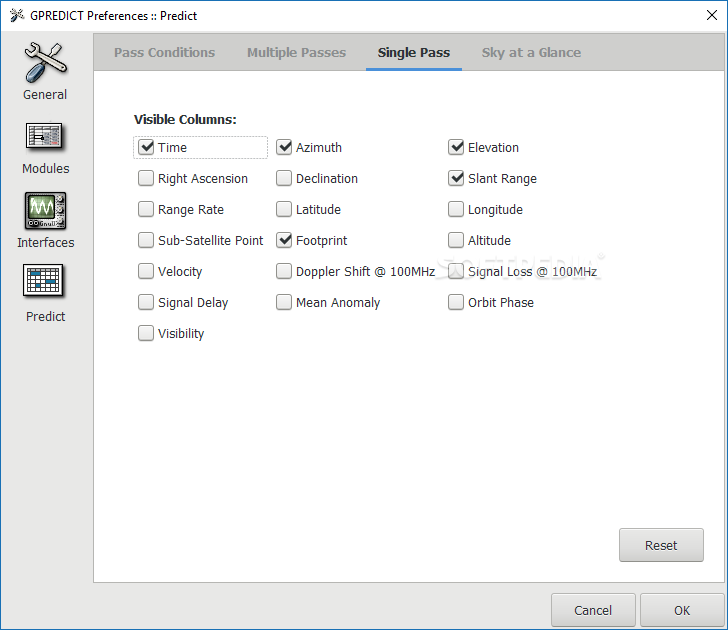Click the Cancel button

tap(593, 610)
